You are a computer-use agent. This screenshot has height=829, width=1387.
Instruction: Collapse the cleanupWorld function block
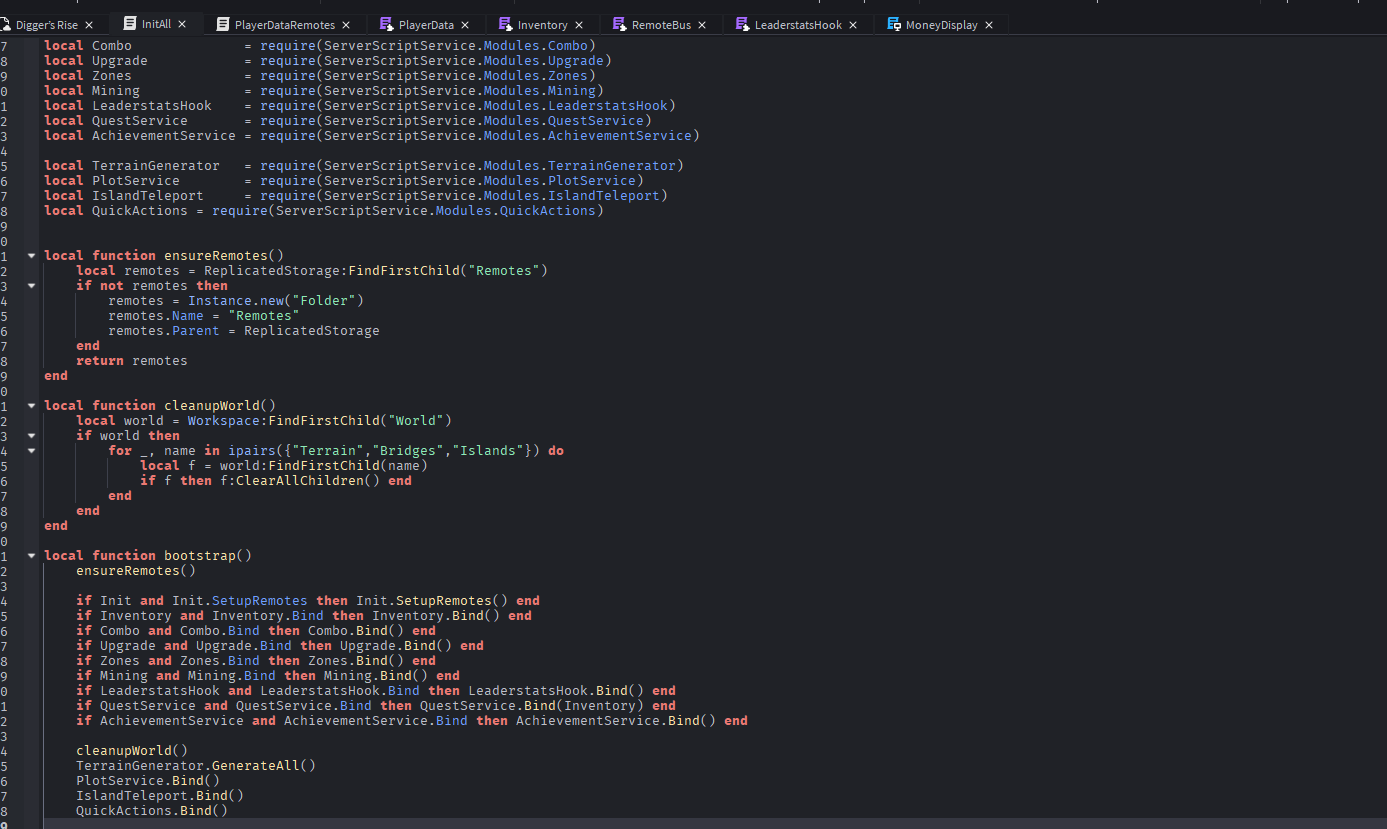tap(31, 406)
